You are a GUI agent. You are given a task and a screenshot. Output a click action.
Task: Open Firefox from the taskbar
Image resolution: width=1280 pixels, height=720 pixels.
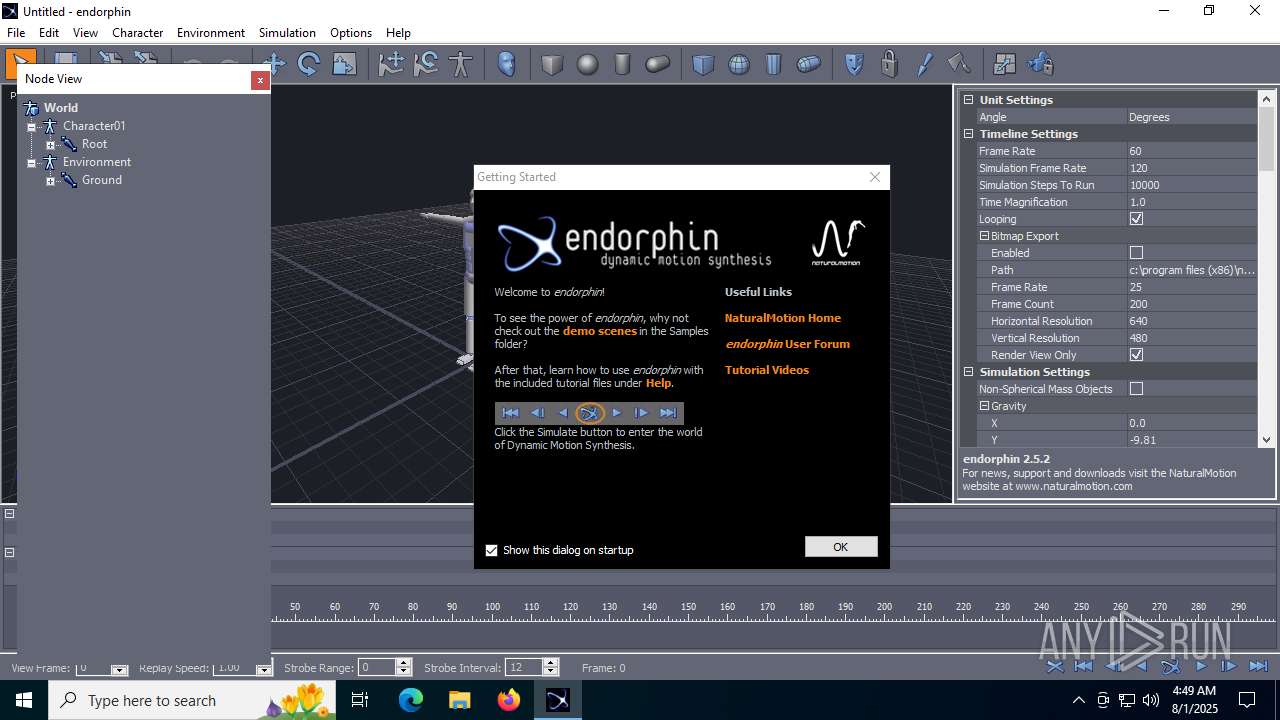coord(509,700)
